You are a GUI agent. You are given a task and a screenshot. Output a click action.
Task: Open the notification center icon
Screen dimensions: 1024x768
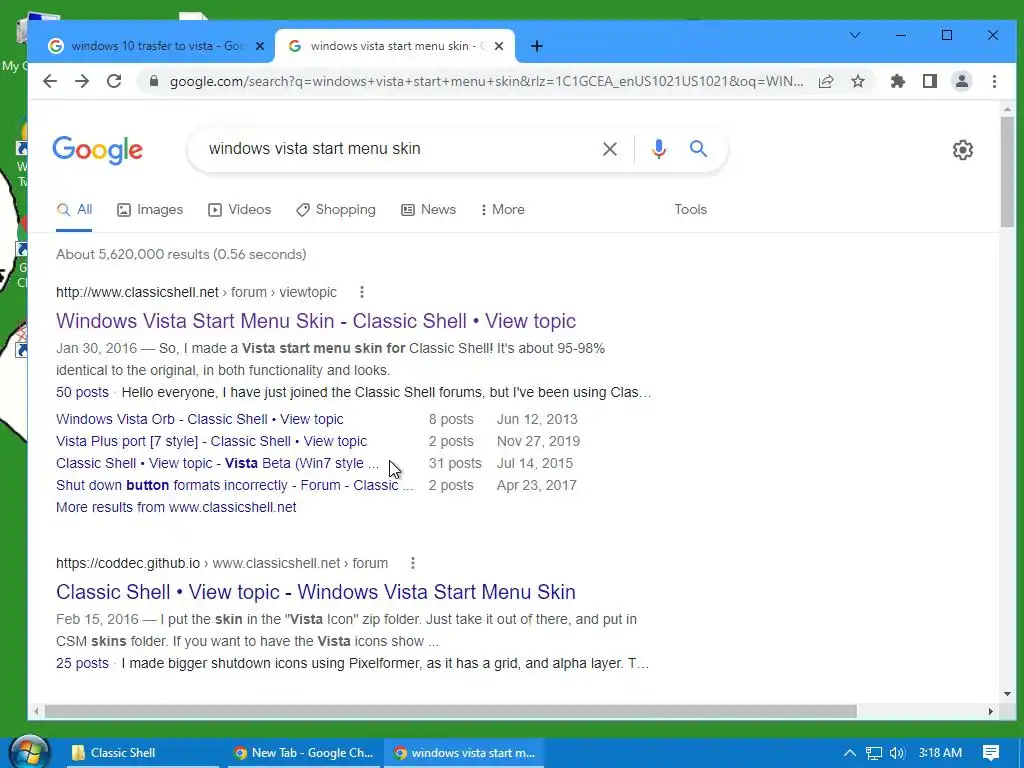991,753
